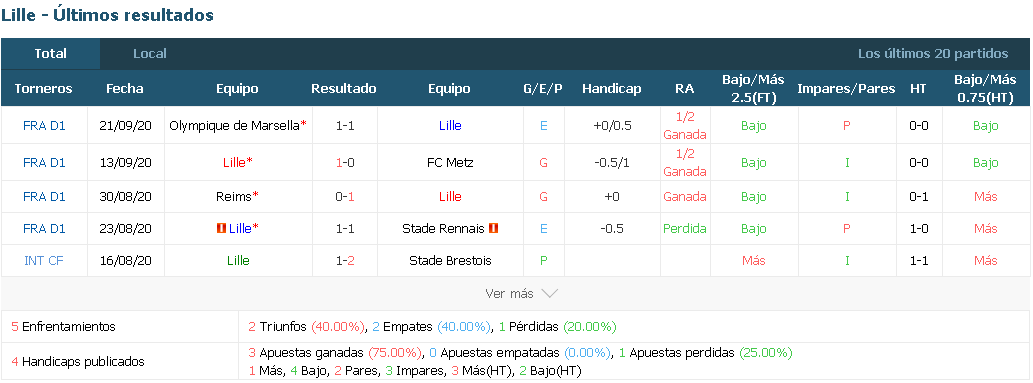
Task: Expand the Ver más chevron arrow
Action: point(549,293)
